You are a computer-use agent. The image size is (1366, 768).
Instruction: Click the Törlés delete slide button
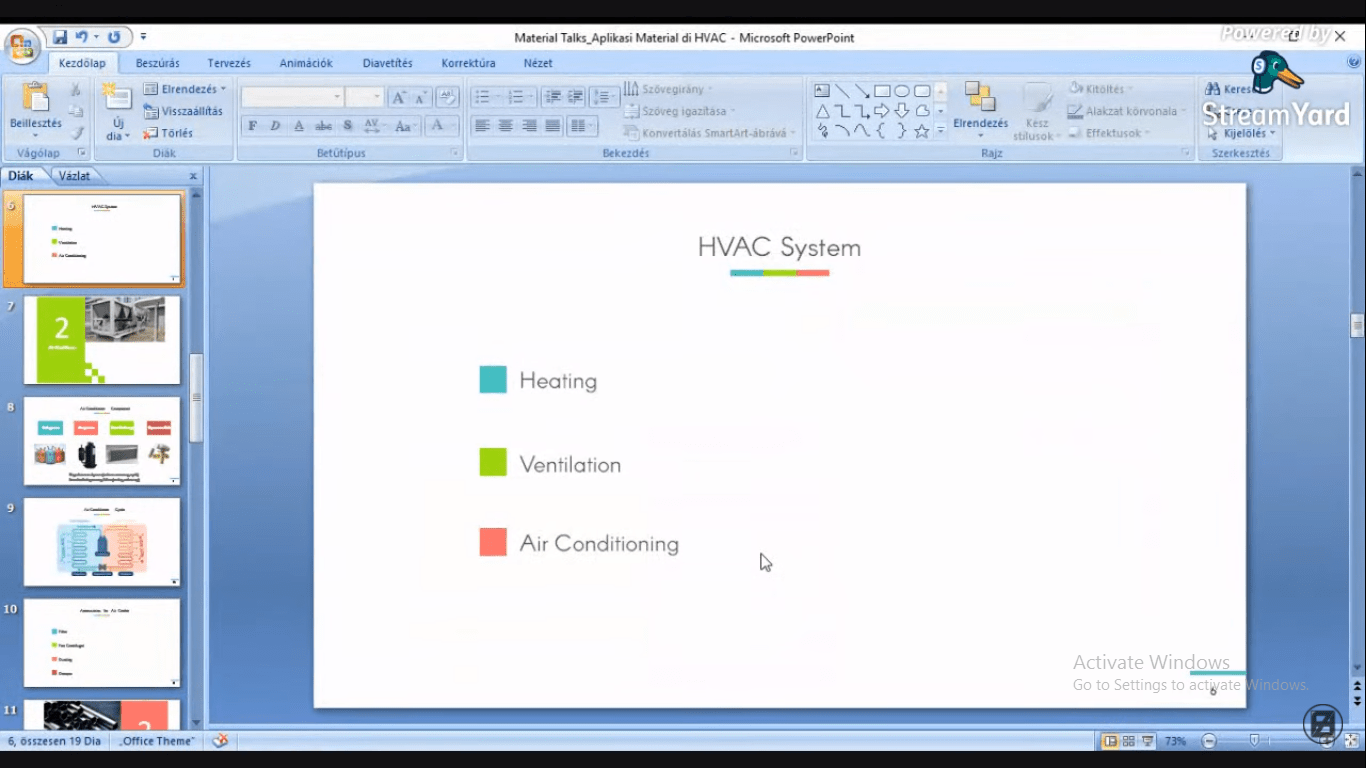[169, 133]
